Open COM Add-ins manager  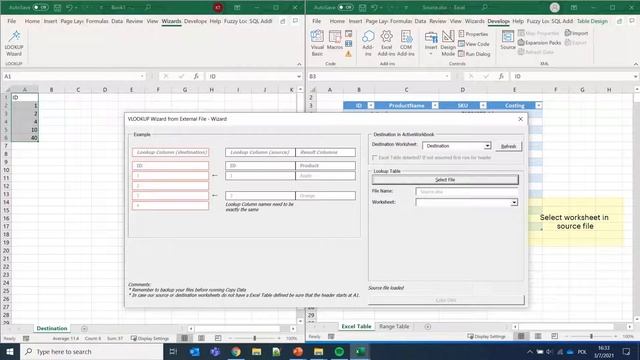(x=406, y=43)
